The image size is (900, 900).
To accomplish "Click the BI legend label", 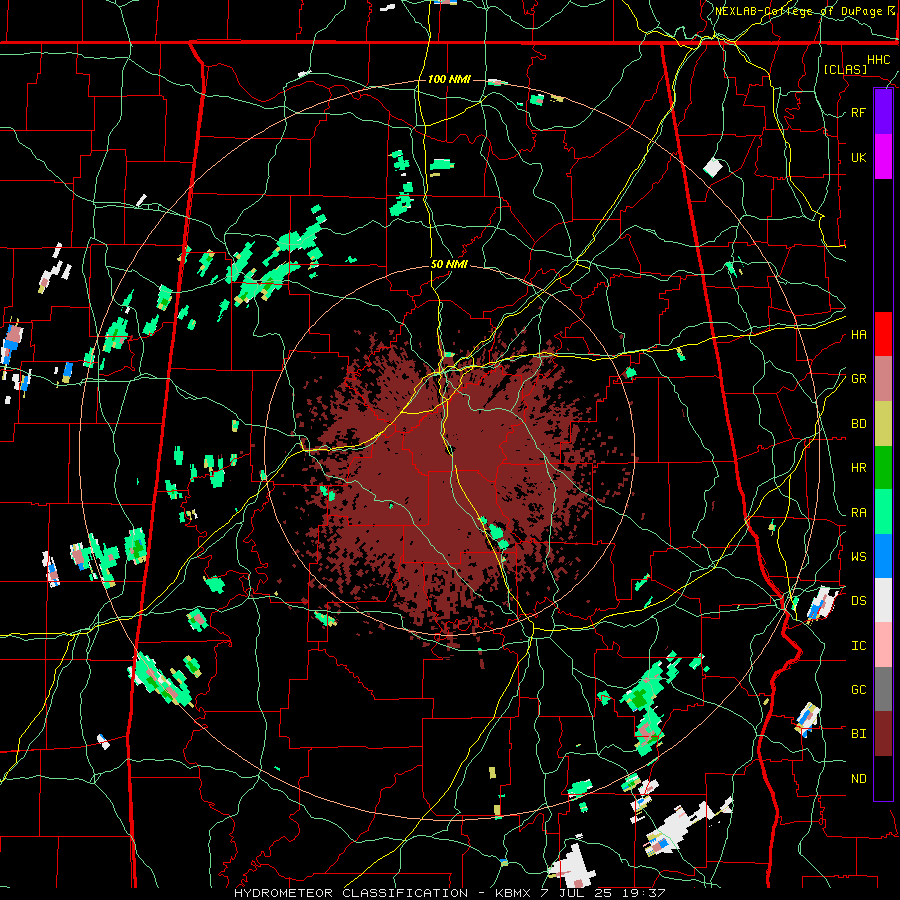I will [x=858, y=734].
